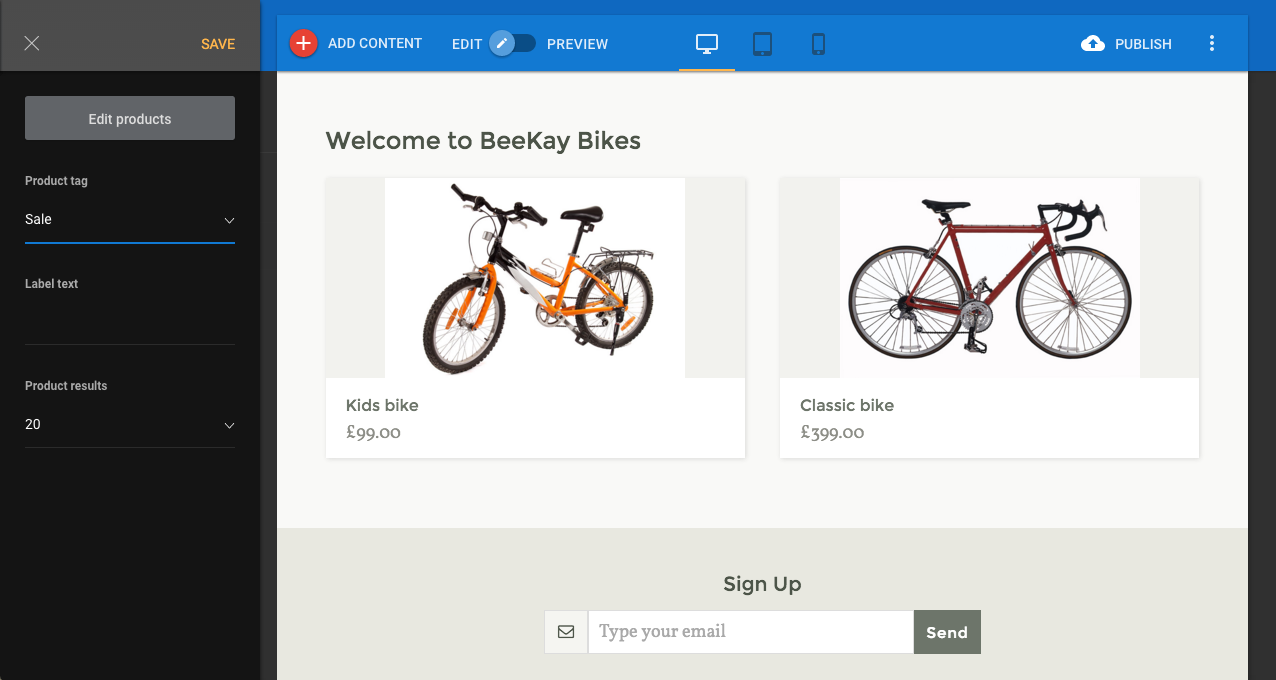Click the ADD CONTENT label
Image resolution: width=1276 pixels, height=680 pixels.
pos(375,43)
